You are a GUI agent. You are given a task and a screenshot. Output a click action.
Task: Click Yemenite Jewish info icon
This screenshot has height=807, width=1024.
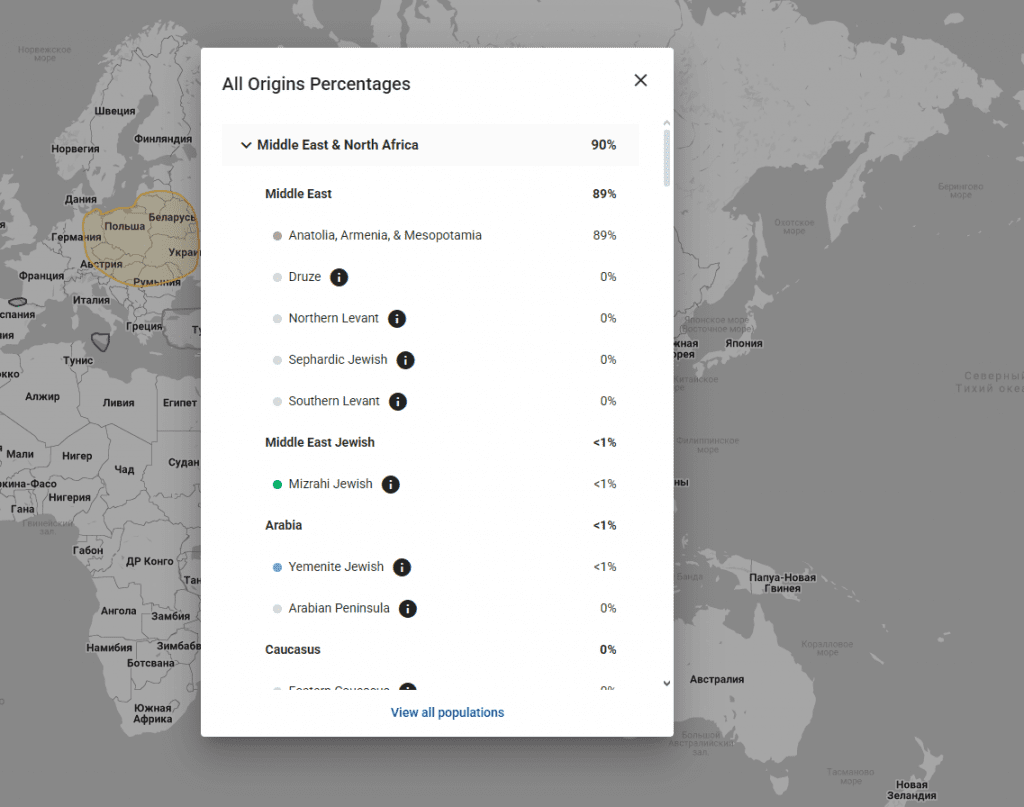pos(402,568)
